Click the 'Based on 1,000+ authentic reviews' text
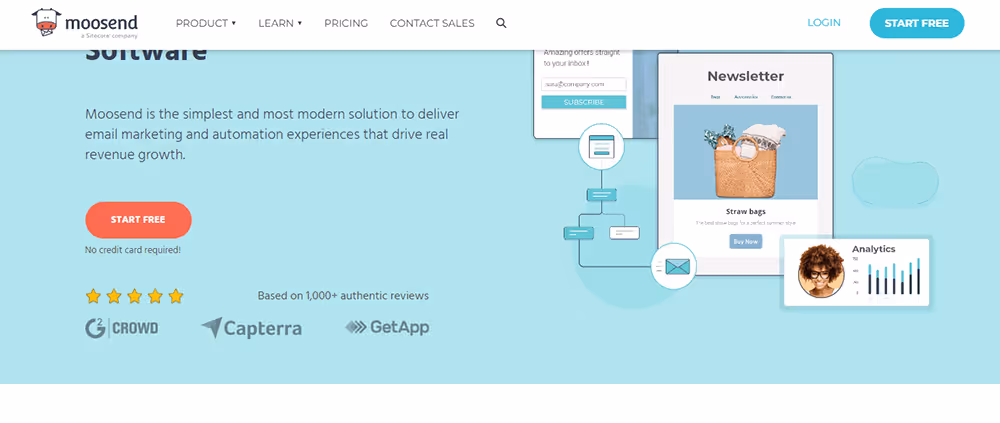 [343, 296]
